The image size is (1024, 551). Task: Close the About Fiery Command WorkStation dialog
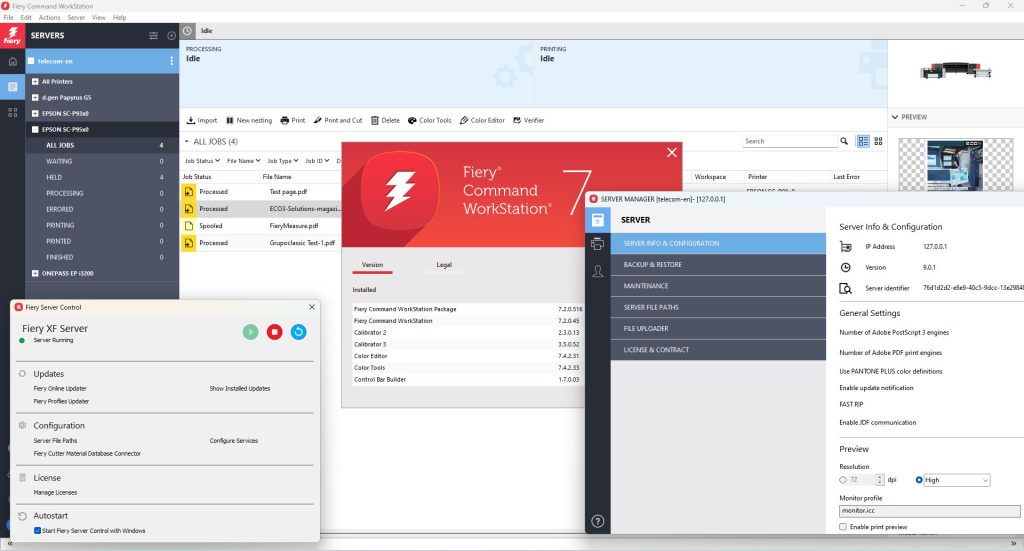coord(672,152)
